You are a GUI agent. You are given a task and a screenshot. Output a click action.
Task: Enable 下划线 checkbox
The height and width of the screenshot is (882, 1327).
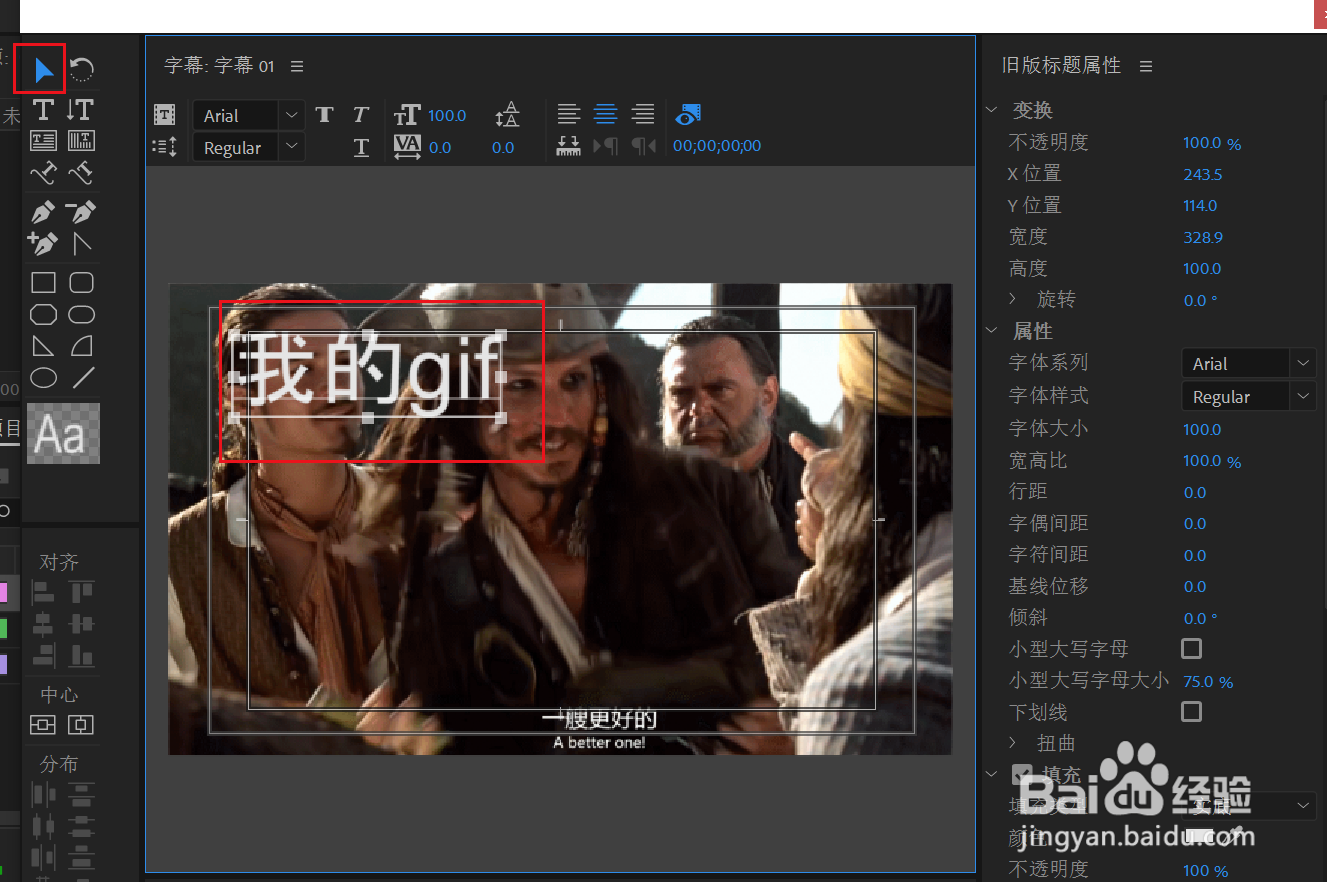(1191, 711)
